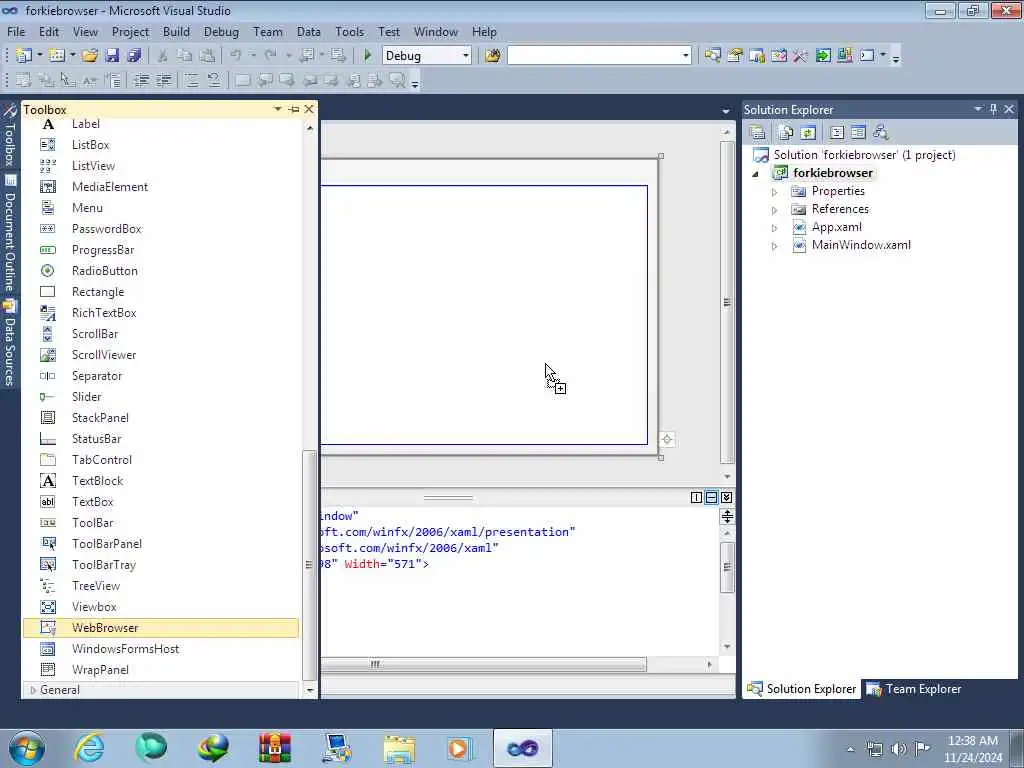Expand the MainWindow.xaml node
The image size is (1024, 768).
(775, 246)
